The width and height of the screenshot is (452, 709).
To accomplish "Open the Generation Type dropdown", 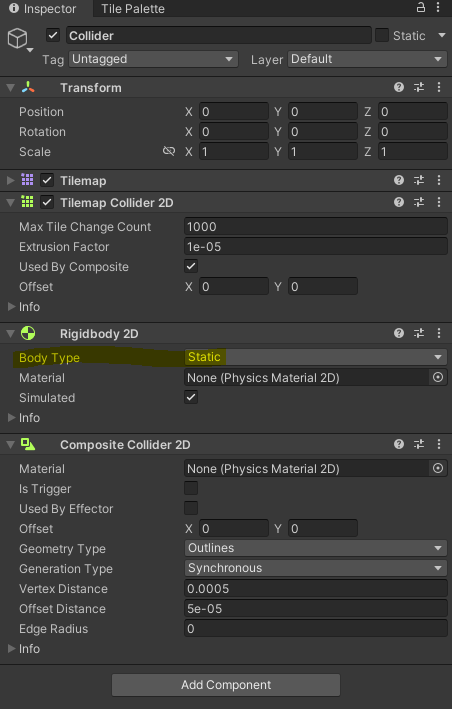I will pyautogui.click(x=315, y=568).
